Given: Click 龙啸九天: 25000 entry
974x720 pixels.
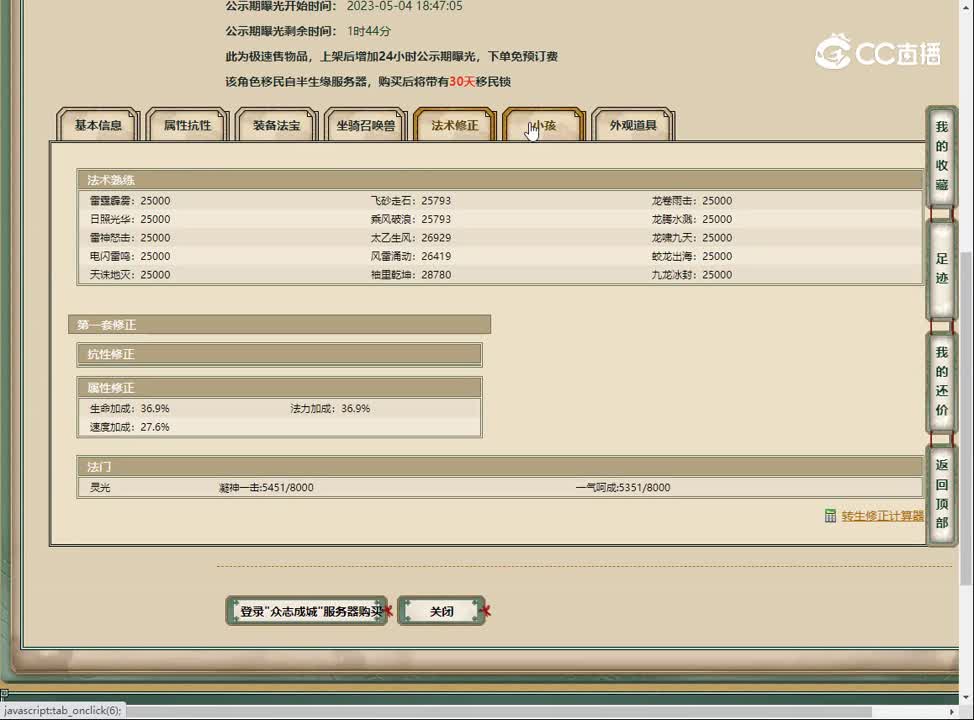Looking at the screenshot, I should 691,238.
